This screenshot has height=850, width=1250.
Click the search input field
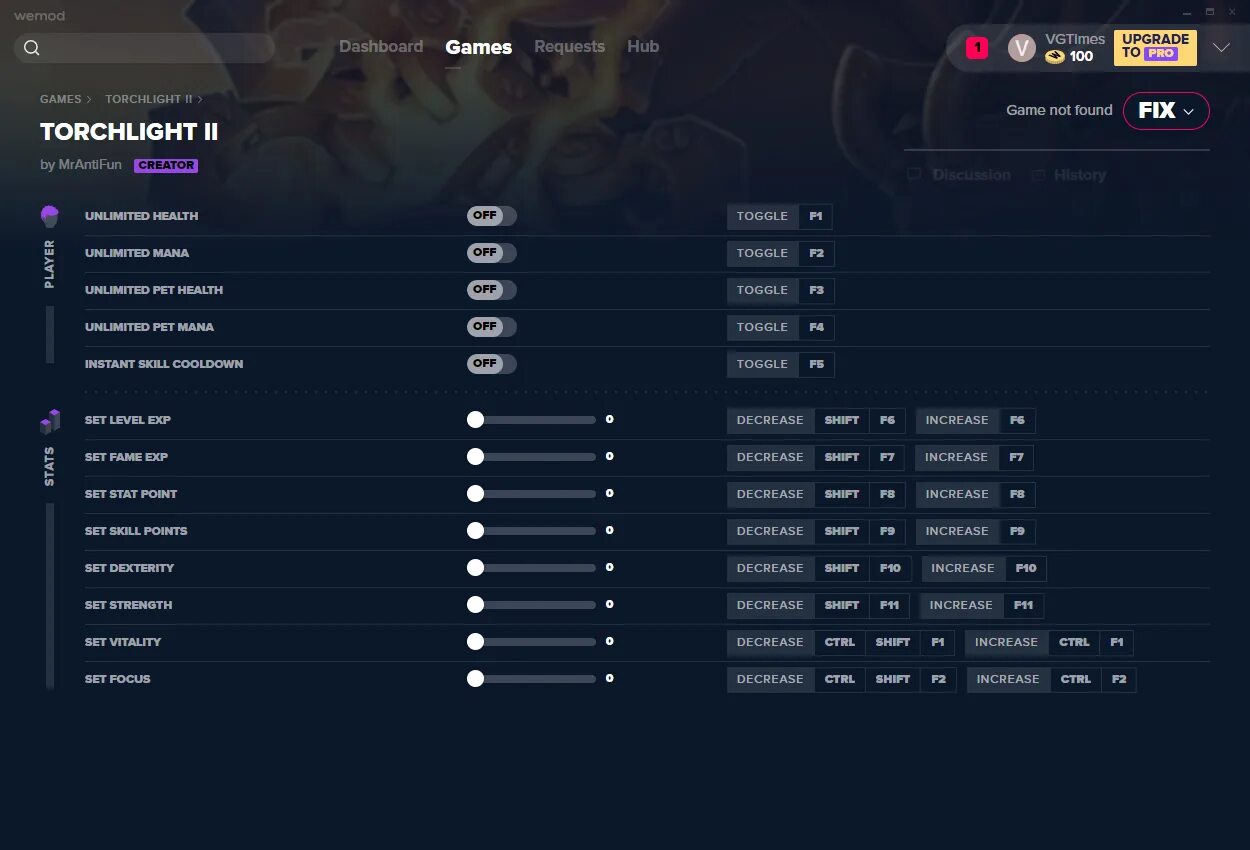(x=145, y=48)
